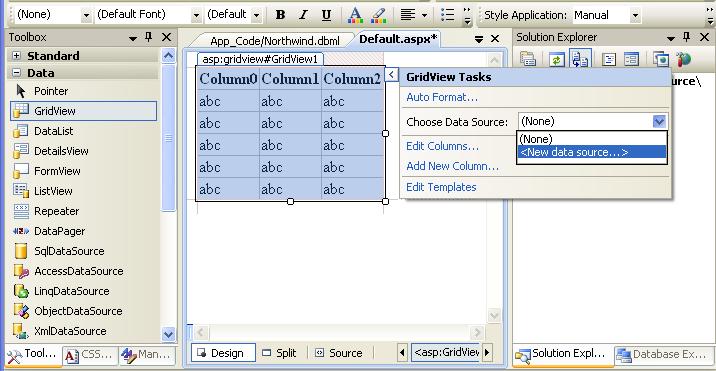716x371 pixels.
Task: Click the bulleted list icon
Action: pos(448,15)
